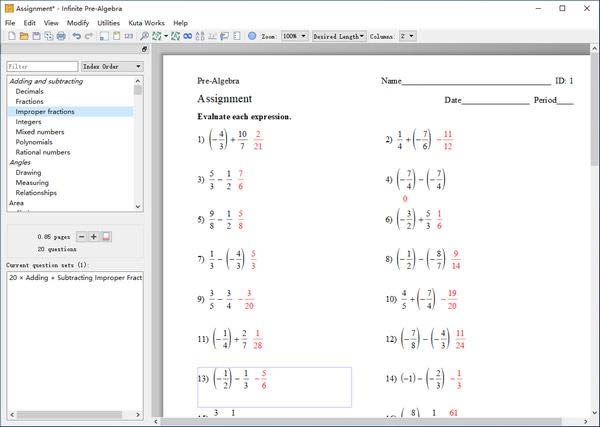Open the Edit menu
The height and width of the screenshot is (427, 600).
pos(29,23)
